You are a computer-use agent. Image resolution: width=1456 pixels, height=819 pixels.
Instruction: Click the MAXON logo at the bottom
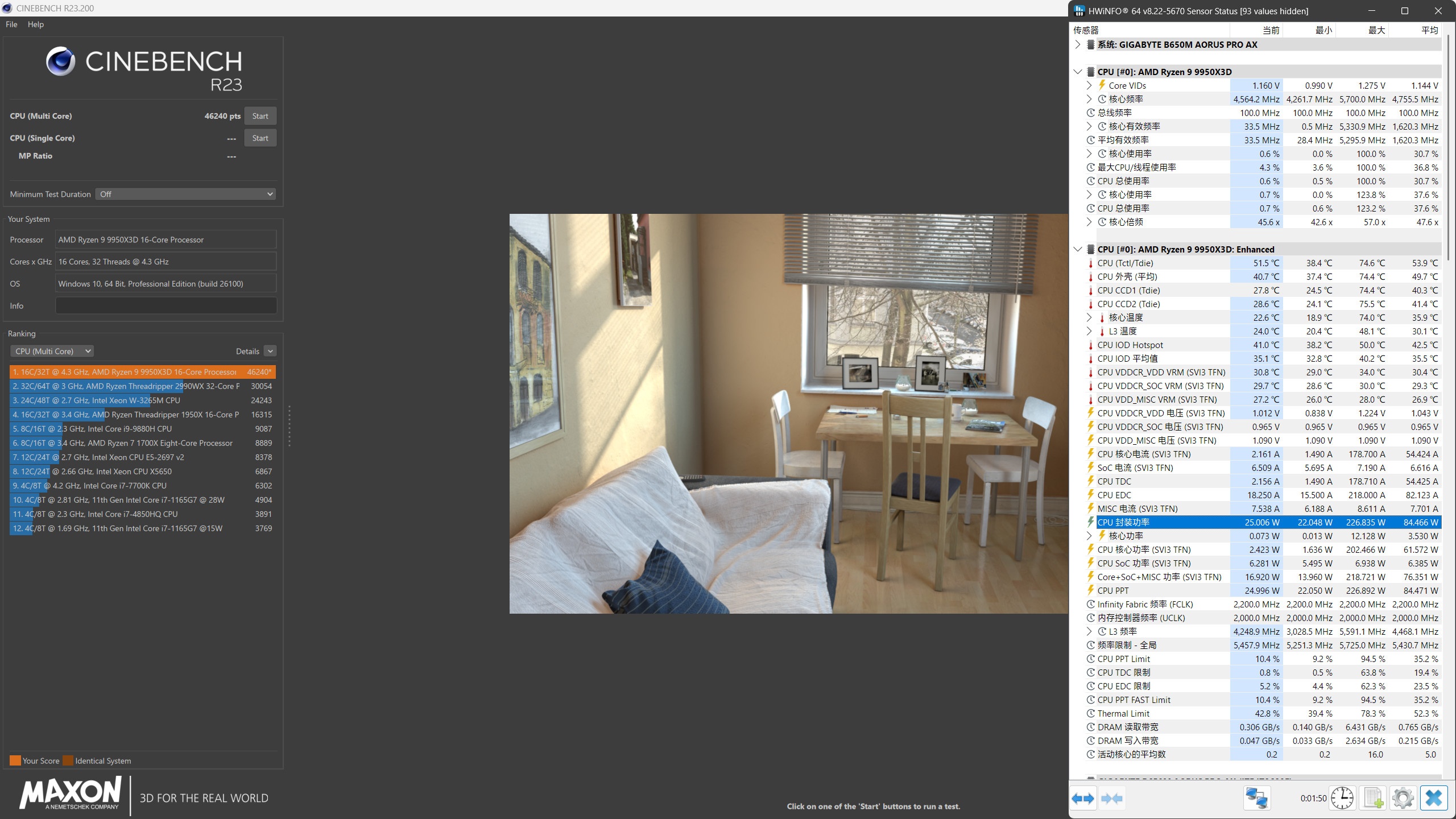tap(70, 794)
